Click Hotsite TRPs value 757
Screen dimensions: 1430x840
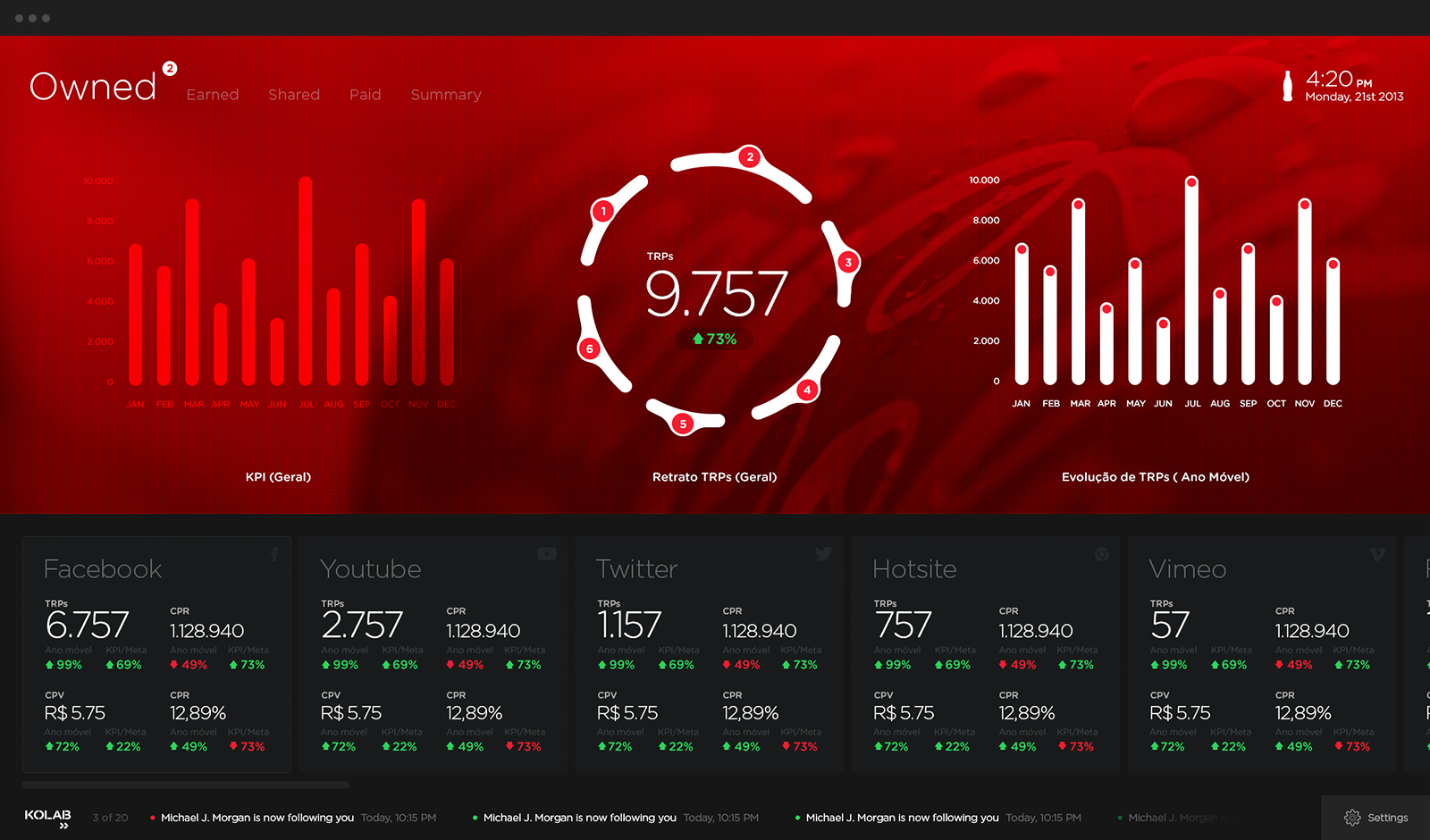(904, 625)
